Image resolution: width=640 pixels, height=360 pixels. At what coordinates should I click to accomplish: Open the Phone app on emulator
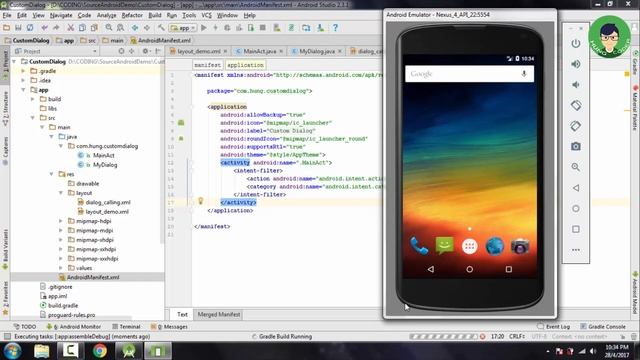pos(419,246)
